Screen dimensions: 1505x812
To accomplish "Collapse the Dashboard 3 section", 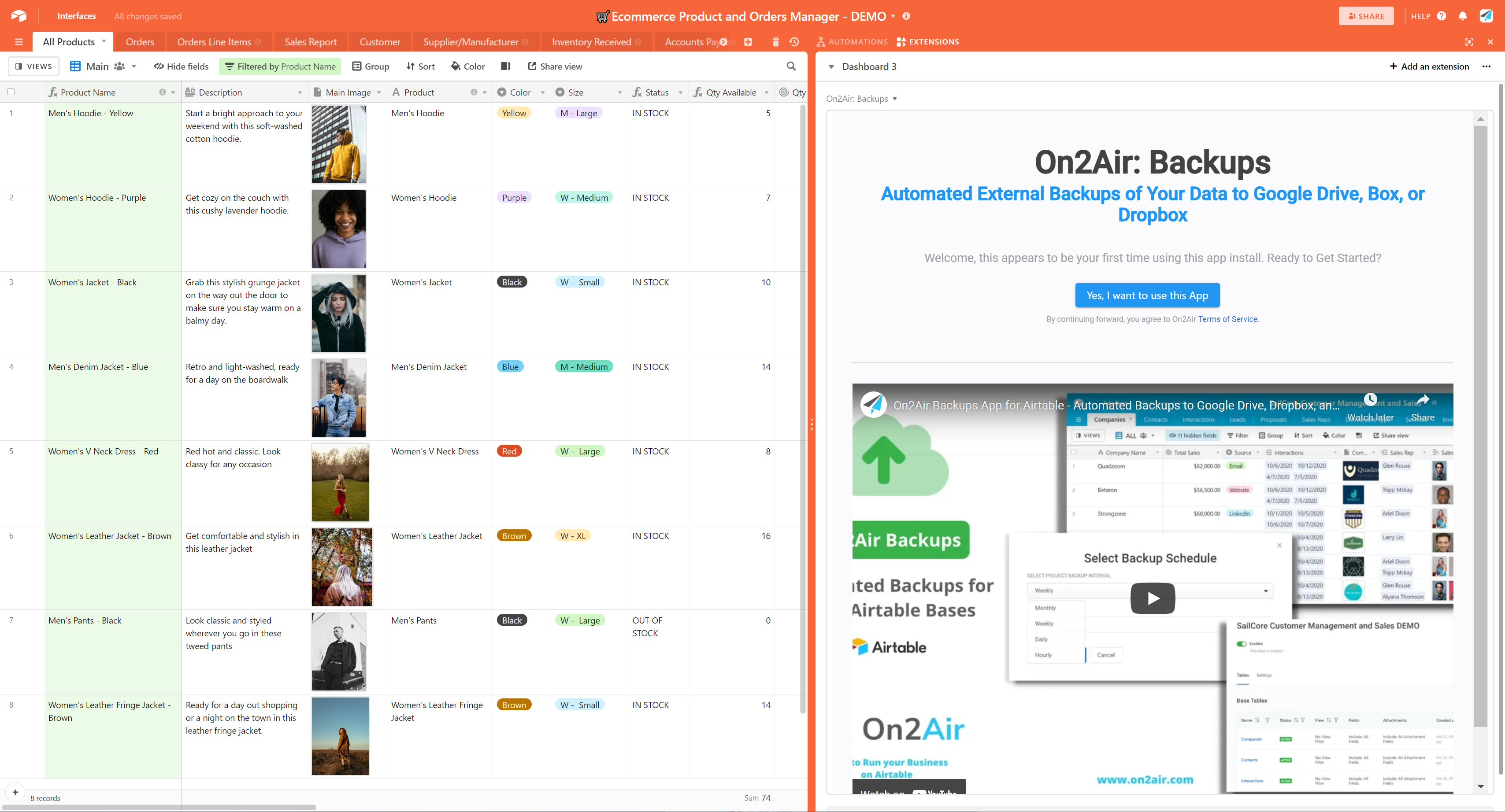I will tap(831, 66).
